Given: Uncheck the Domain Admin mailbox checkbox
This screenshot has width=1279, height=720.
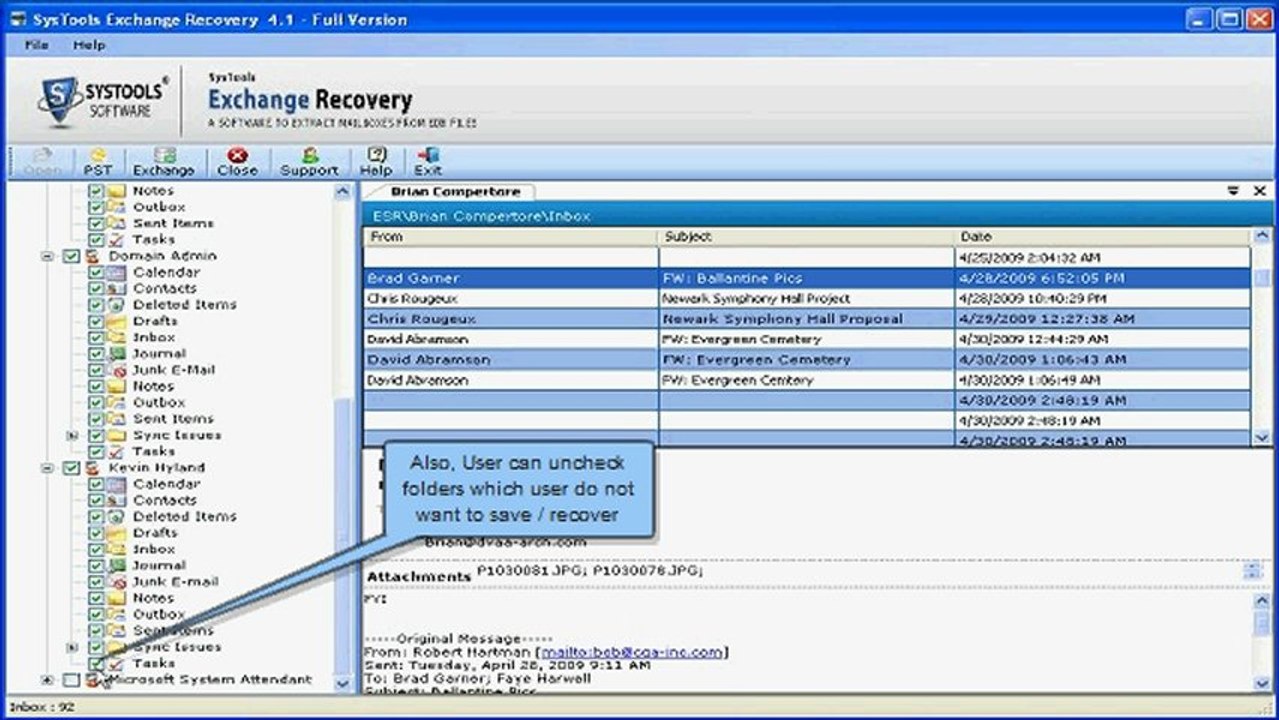Looking at the screenshot, I should (71, 256).
